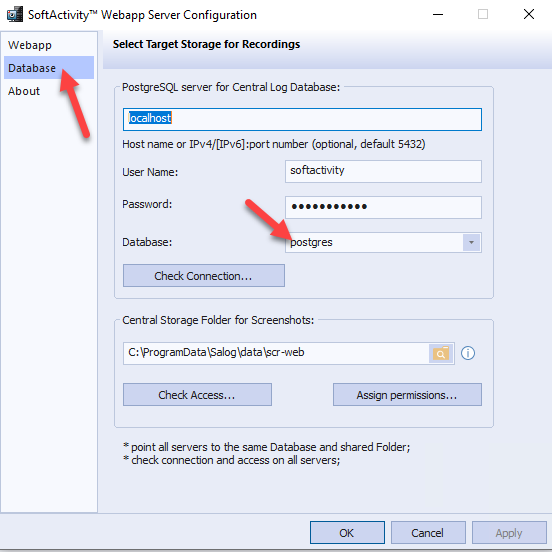552x552 pixels.
Task: Select the Webapp section in sidebar
Action: point(30,45)
